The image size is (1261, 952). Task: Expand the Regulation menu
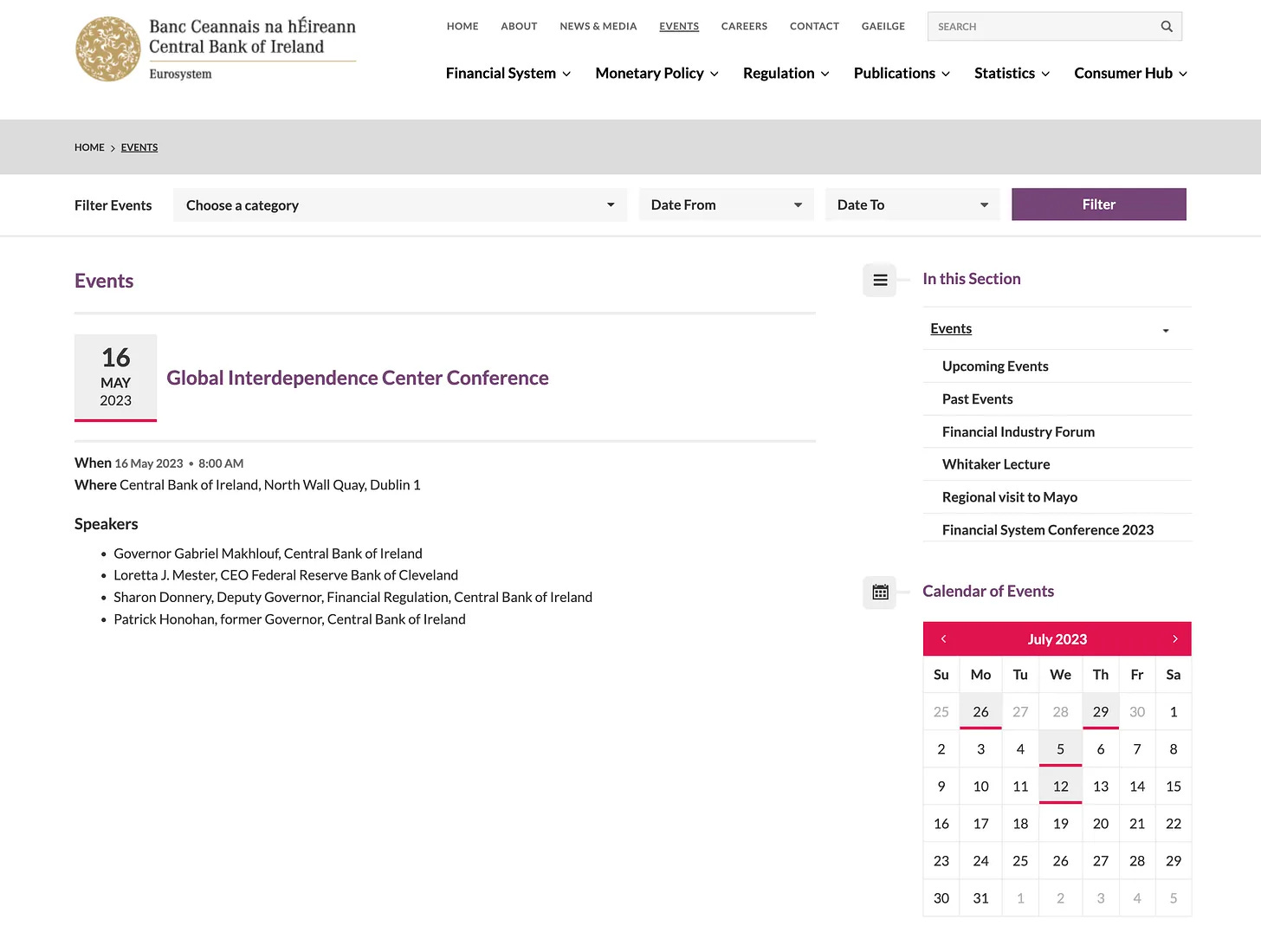[786, 74]
